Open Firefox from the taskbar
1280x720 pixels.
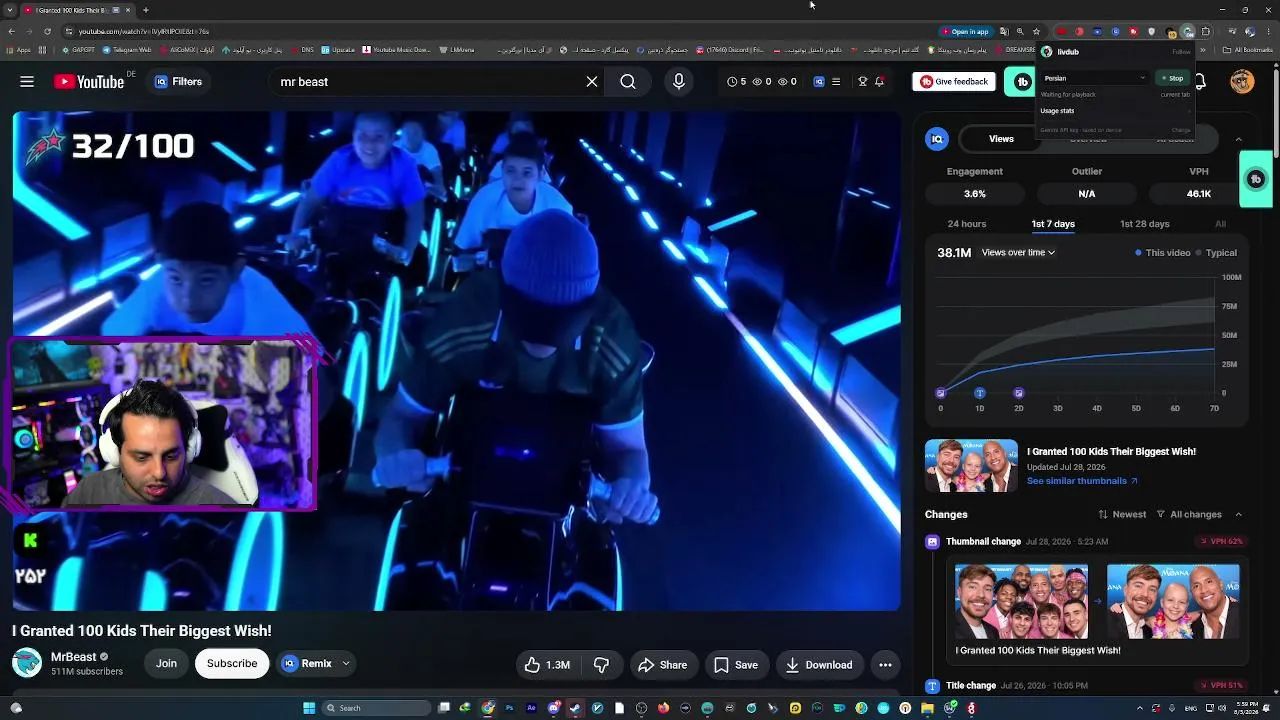(x=663, y=708)
